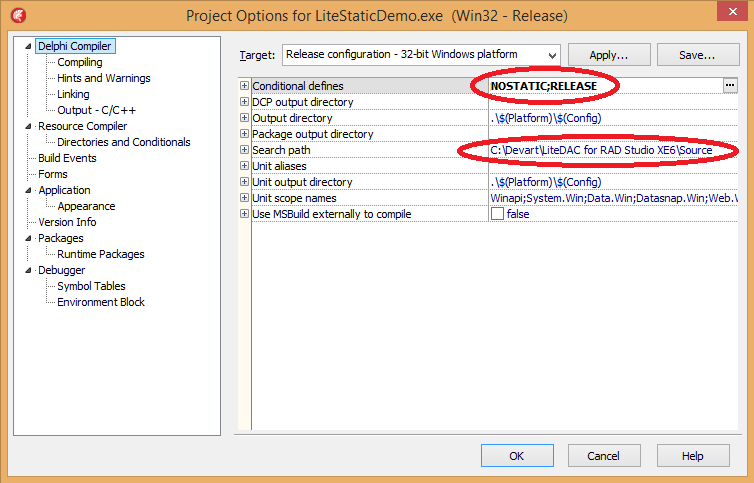
Task: Open Help for project options
Action: [x=693, y=456]
